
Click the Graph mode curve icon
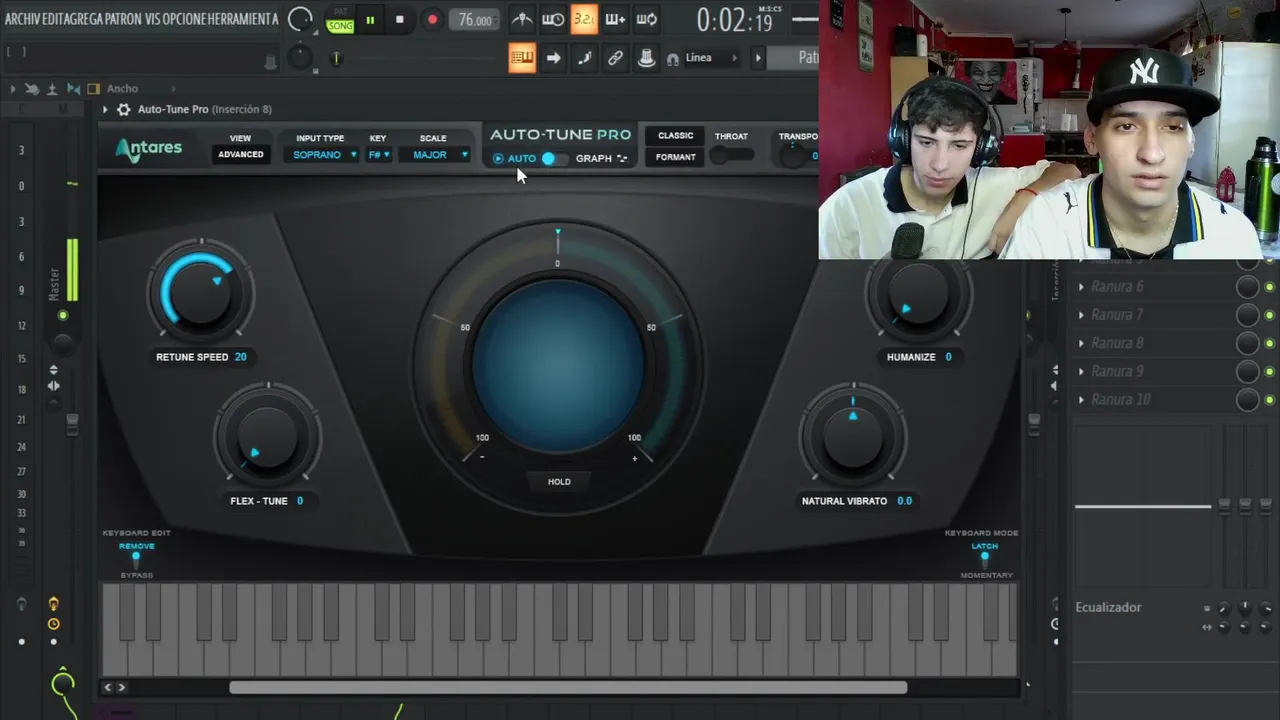click(622, 158)
